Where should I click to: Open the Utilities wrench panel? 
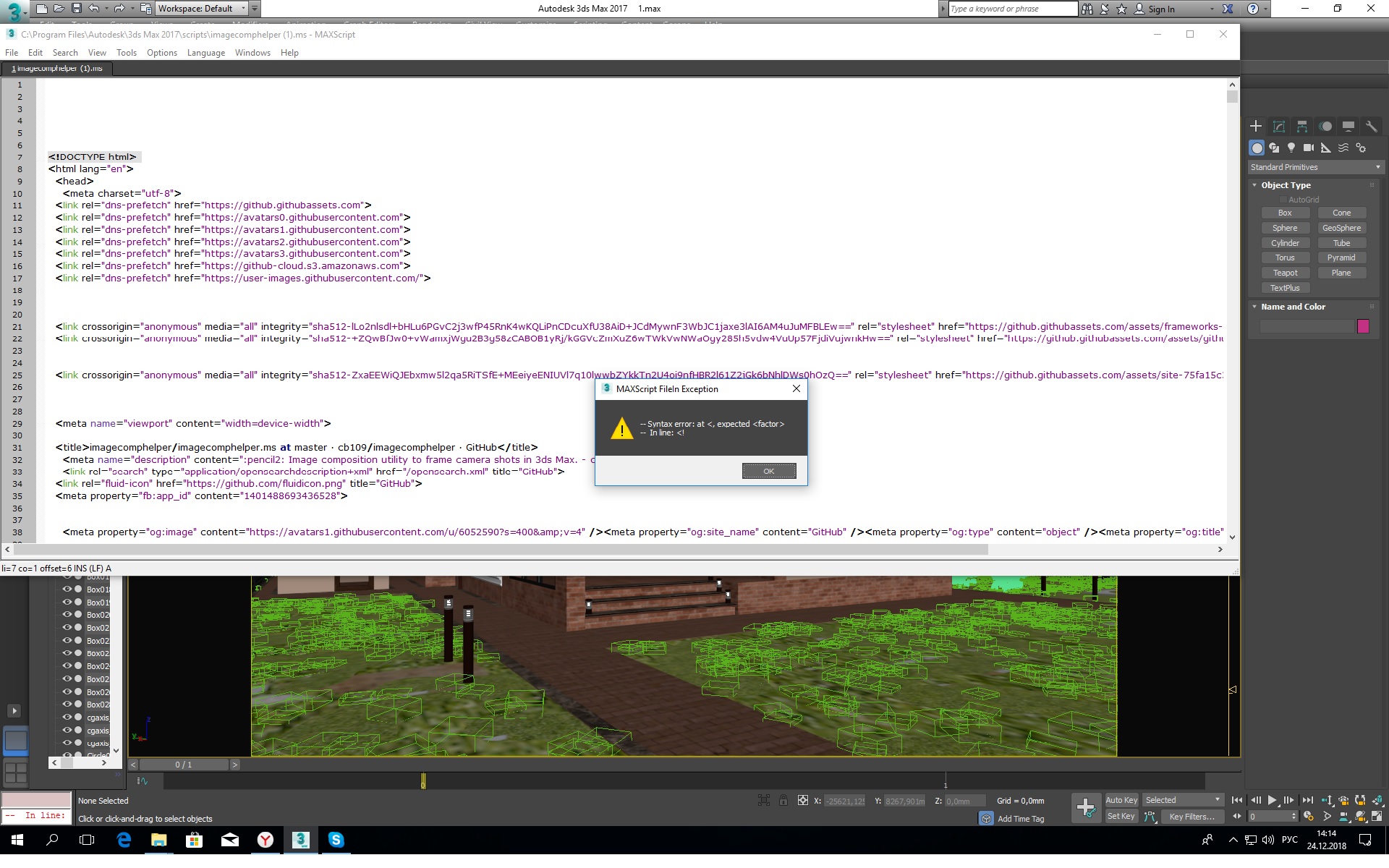click(1371, 127)
